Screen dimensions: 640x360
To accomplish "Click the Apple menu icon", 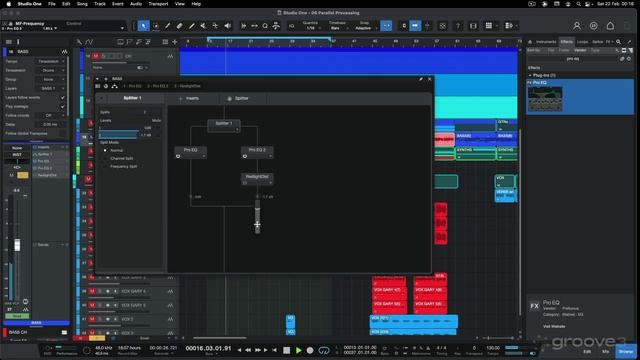I will point(9,4).
